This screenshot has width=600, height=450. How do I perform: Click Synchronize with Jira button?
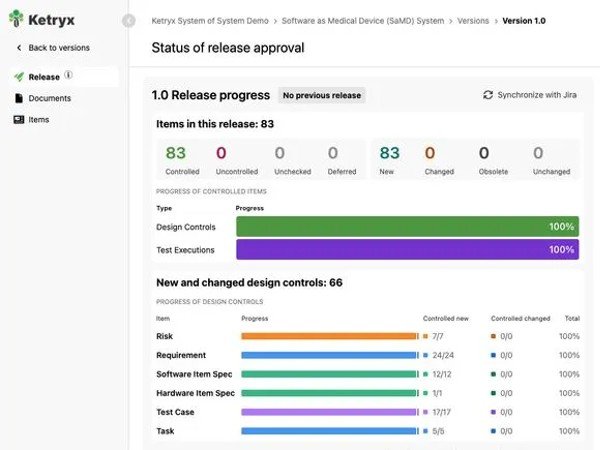click(530, 95)
